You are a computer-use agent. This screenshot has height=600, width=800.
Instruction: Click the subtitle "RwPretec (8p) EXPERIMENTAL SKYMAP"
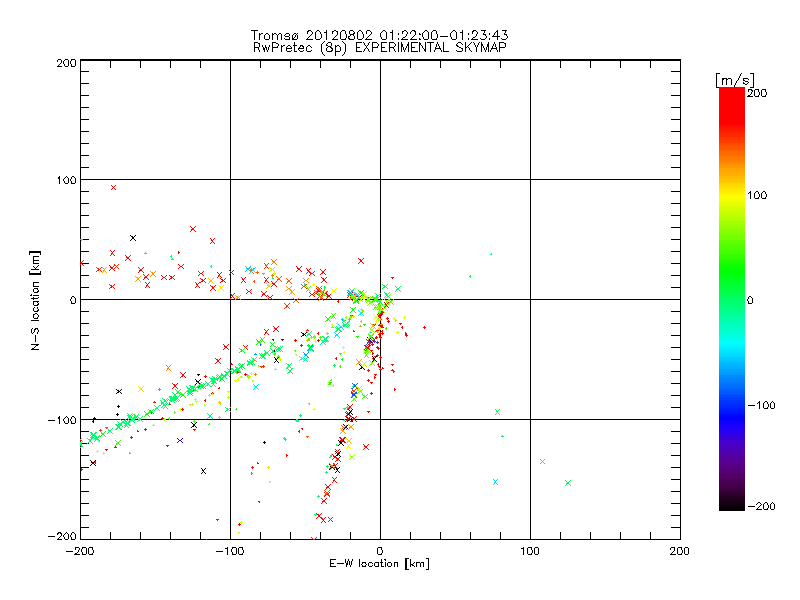(380, 48)
